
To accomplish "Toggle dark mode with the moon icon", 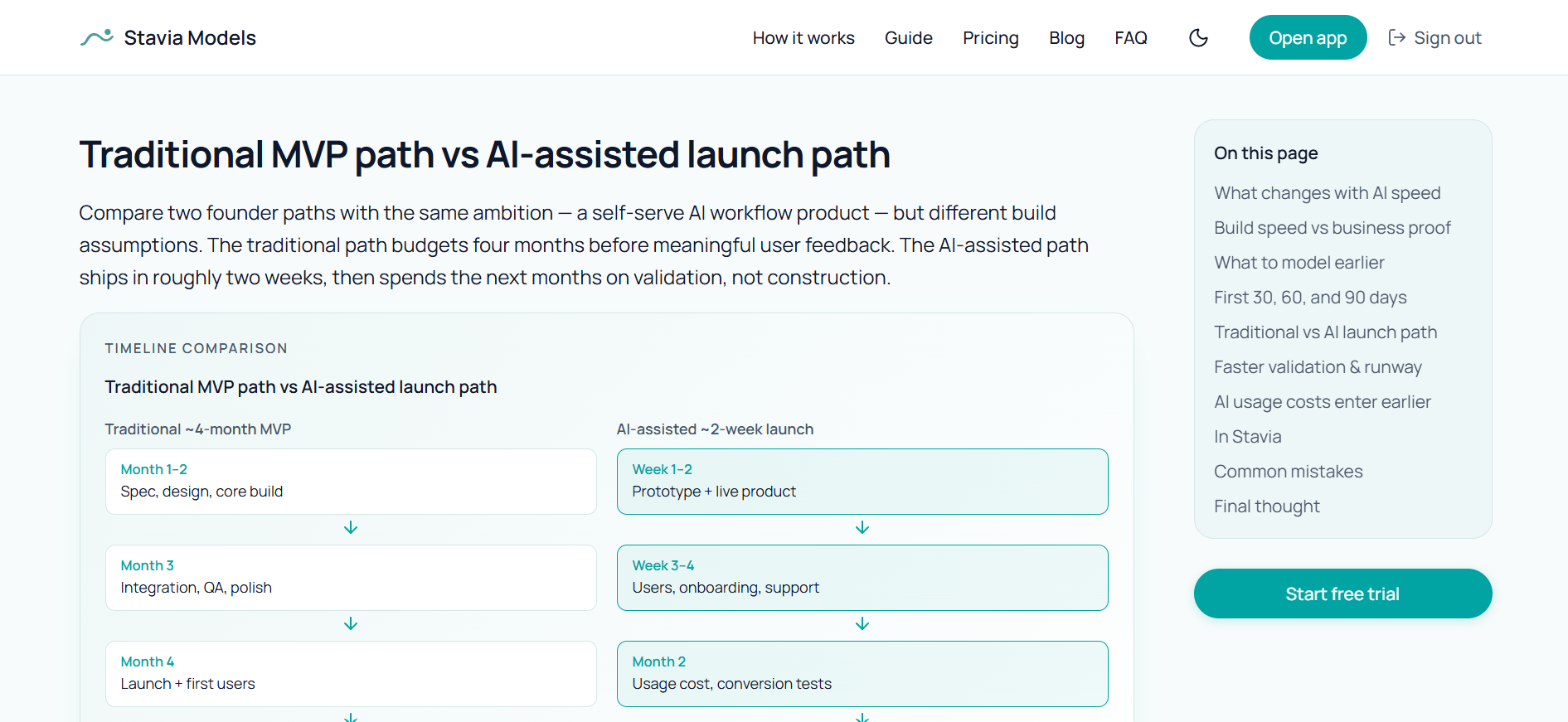I will point(1198,37).
